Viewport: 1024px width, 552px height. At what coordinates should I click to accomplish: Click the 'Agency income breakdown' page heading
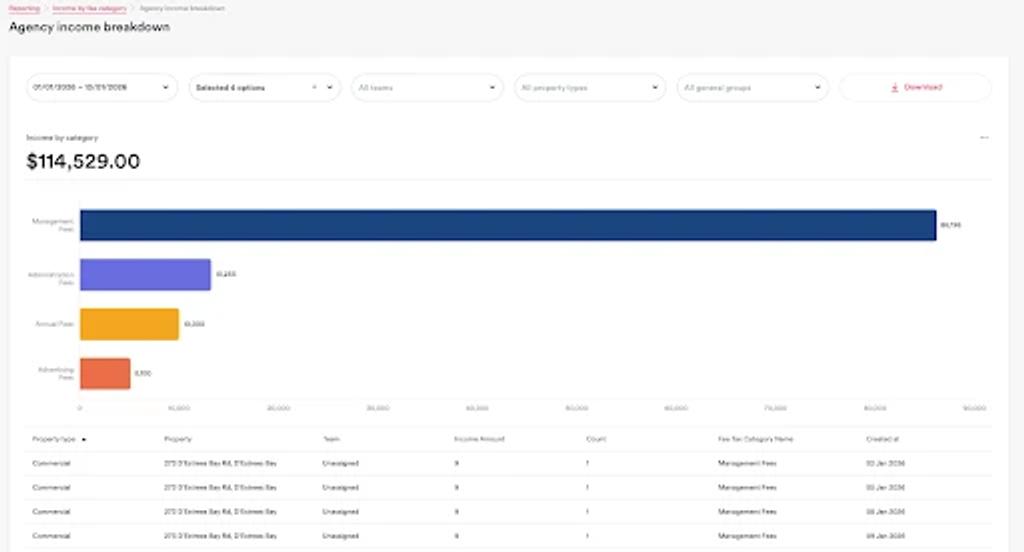[89, 27]
